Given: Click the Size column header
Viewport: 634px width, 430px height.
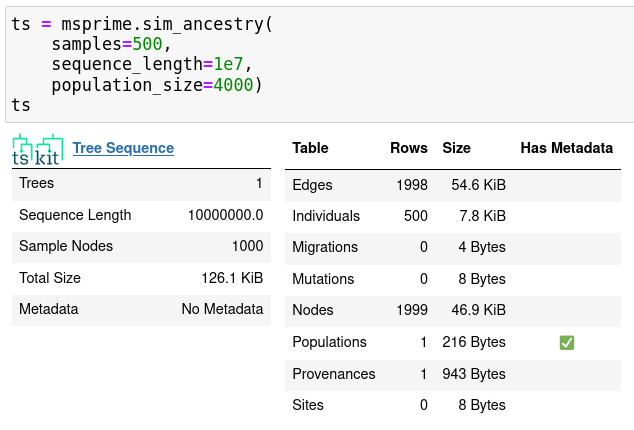Looking at the screenshot, I should pos(456,148).
